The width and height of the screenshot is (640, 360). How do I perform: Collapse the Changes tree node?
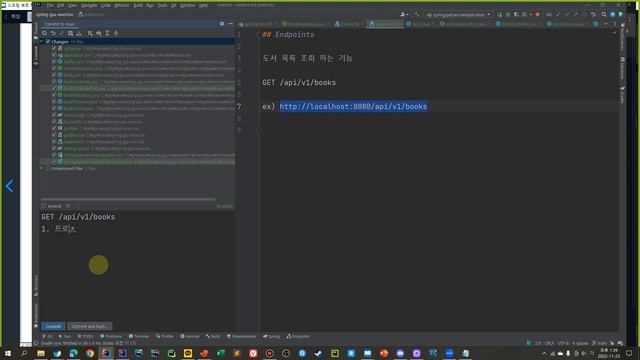[42, 42]
